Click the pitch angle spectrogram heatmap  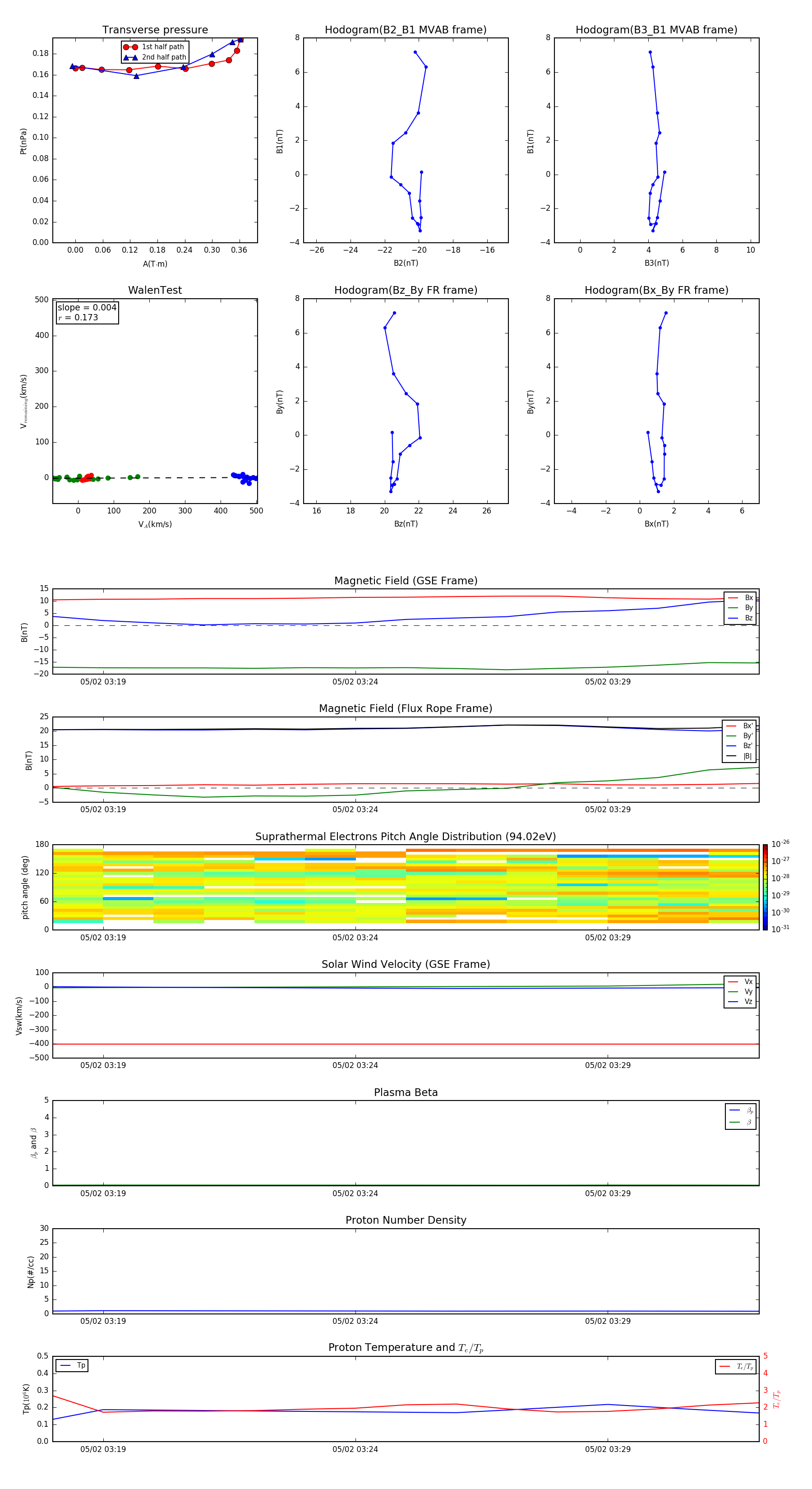pos(406,887)
